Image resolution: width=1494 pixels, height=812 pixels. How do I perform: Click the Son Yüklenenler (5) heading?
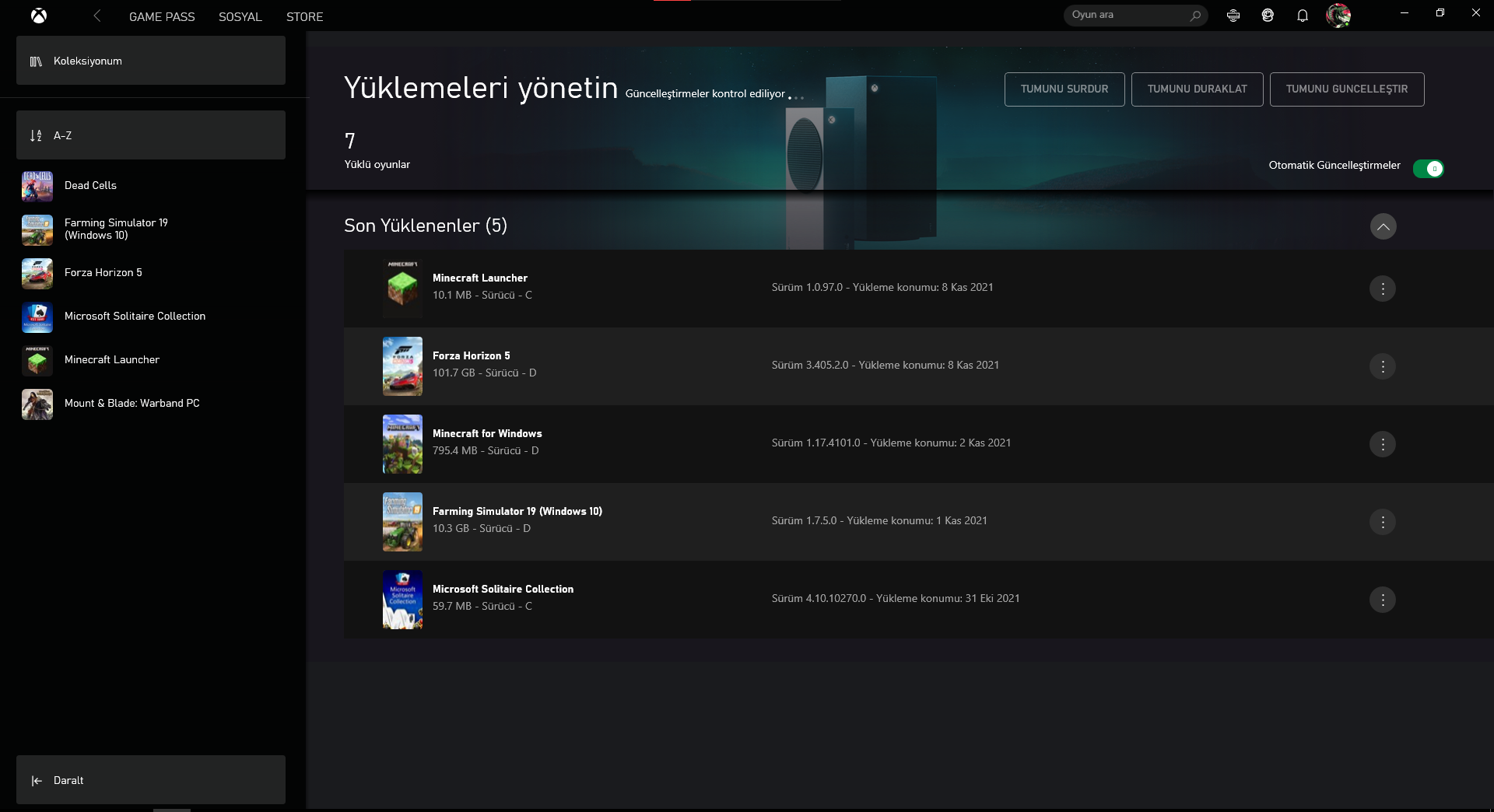pyautogui.click(x=426, y=226)
